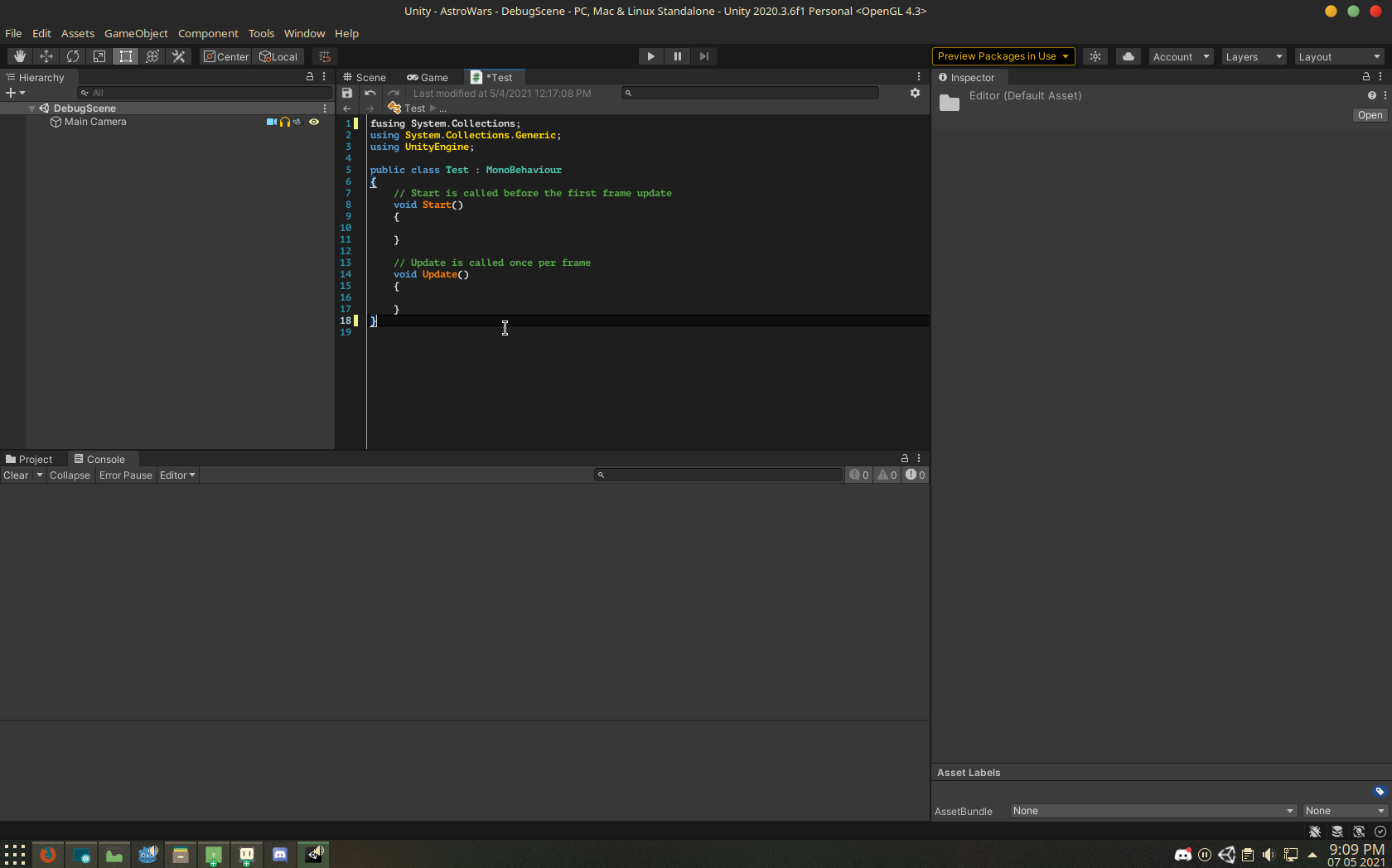Toggle Main Camera scene visibility eye icon
The height and width of the screenshot is (868, 1392).
[314, 122]
